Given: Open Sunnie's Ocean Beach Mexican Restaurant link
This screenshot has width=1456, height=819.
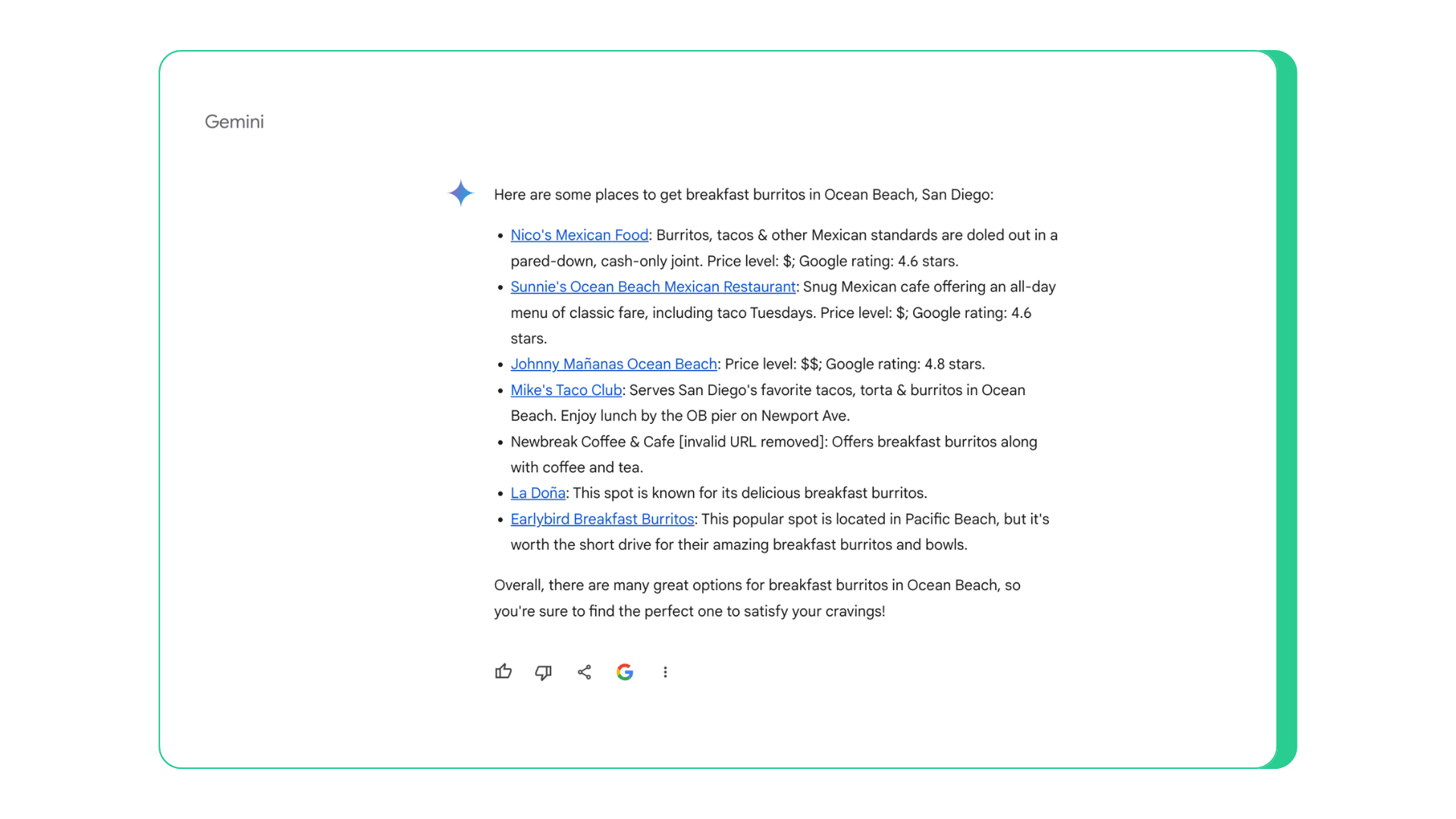Looking at the screenshot, I should [653, 287].
